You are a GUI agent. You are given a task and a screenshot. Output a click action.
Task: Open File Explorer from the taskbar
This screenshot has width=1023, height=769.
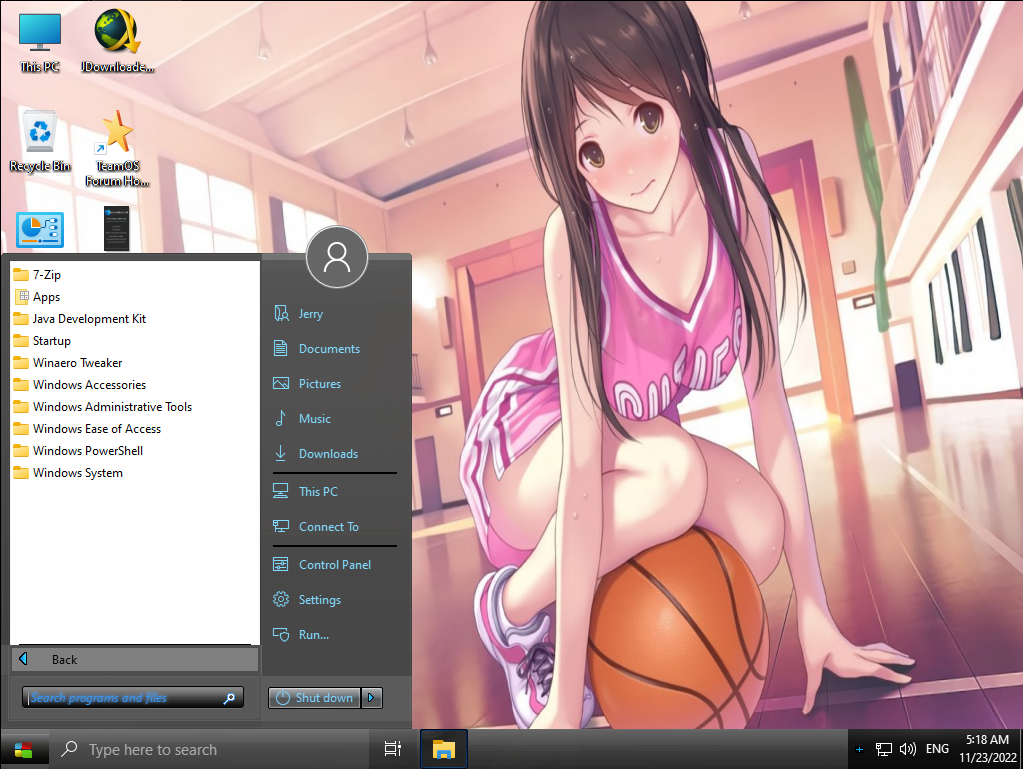point(444,749)
